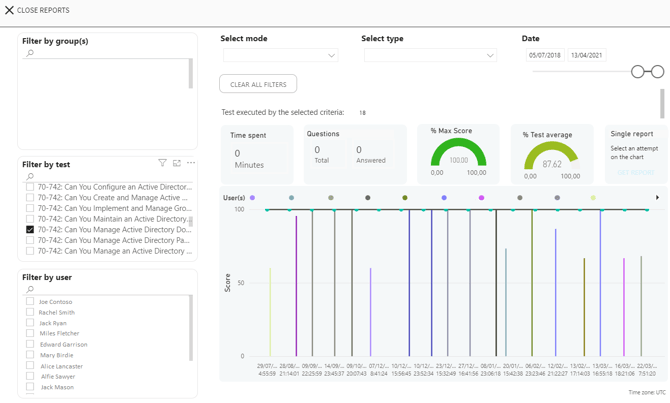The width and height of the screenshot is (670, 403).
Task: Click the end date field 13/04/2021
Action: coord(586,56)
